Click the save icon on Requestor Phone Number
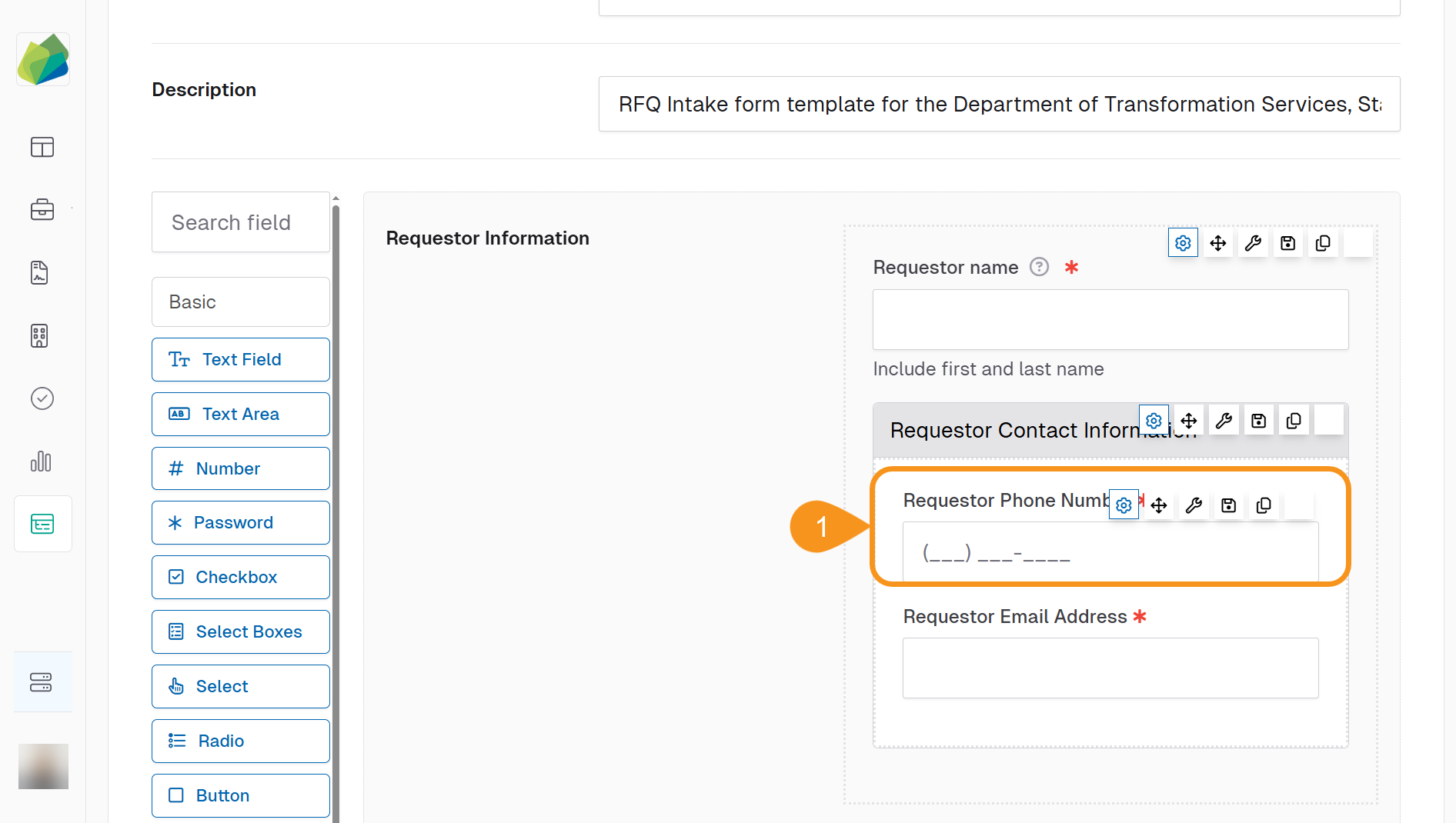The height and width of the screenshot is (823, 1456). [1229, 505]
